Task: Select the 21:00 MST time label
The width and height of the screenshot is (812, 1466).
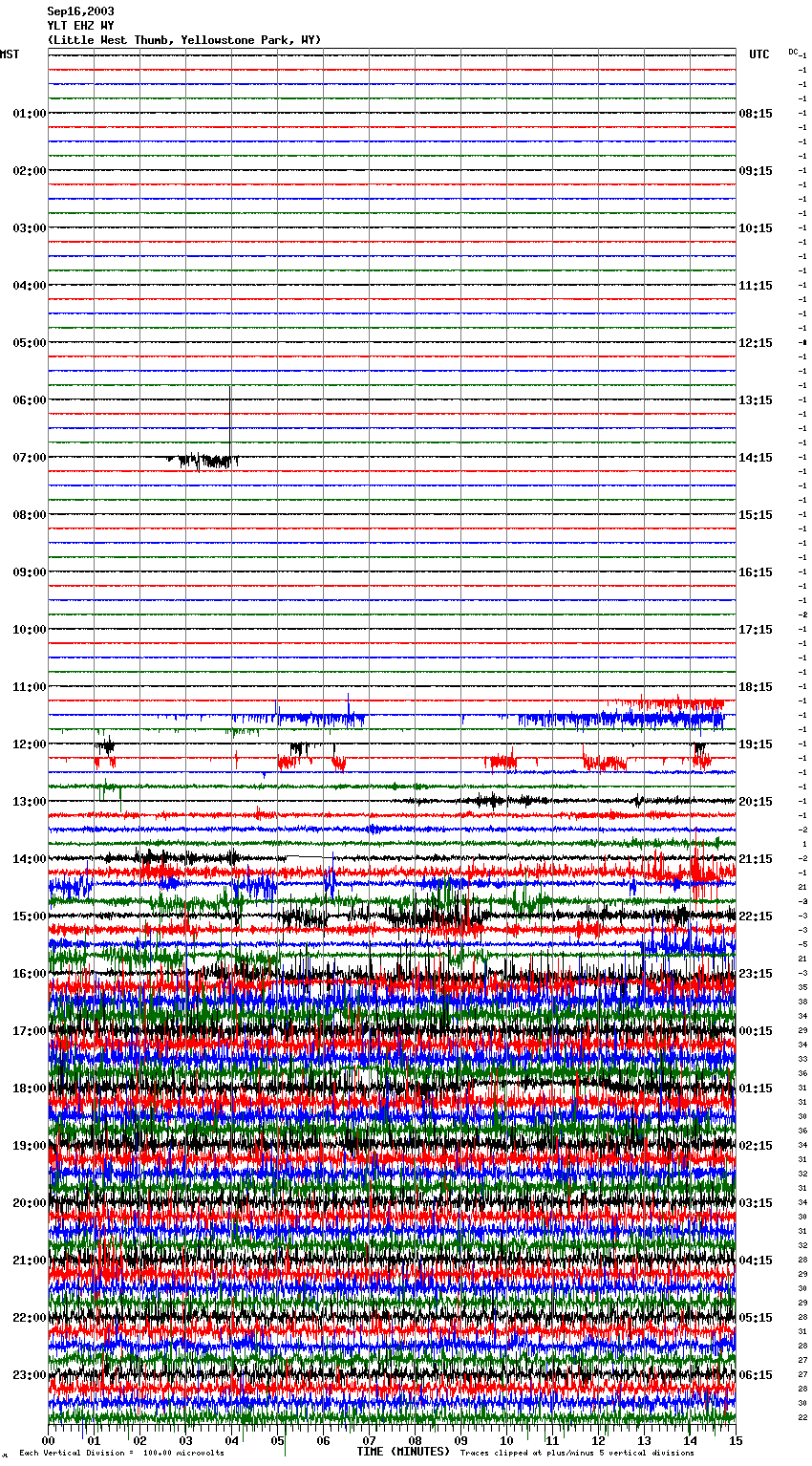Action: (30, 1261)
